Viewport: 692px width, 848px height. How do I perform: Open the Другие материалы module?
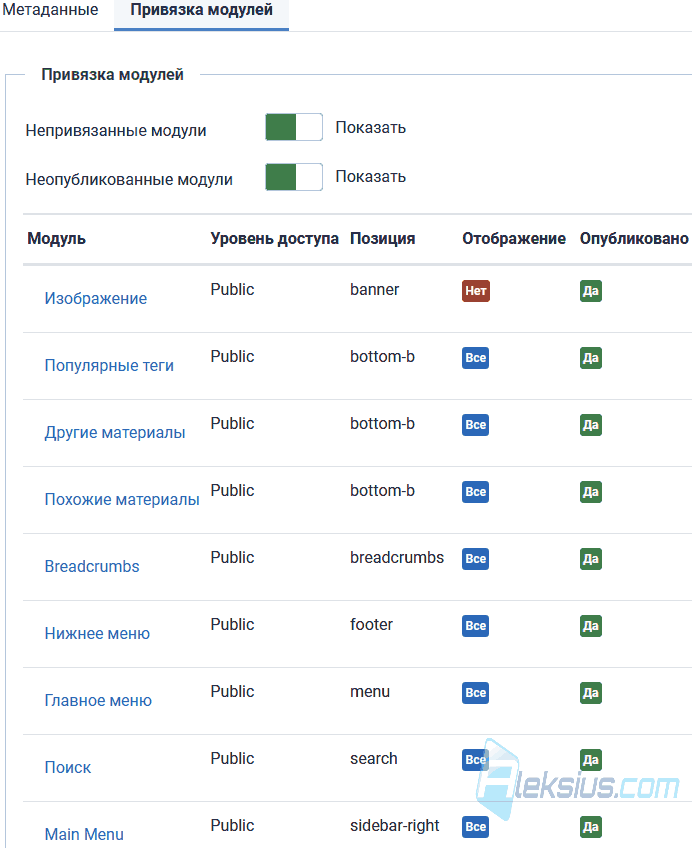click(115, 432)
